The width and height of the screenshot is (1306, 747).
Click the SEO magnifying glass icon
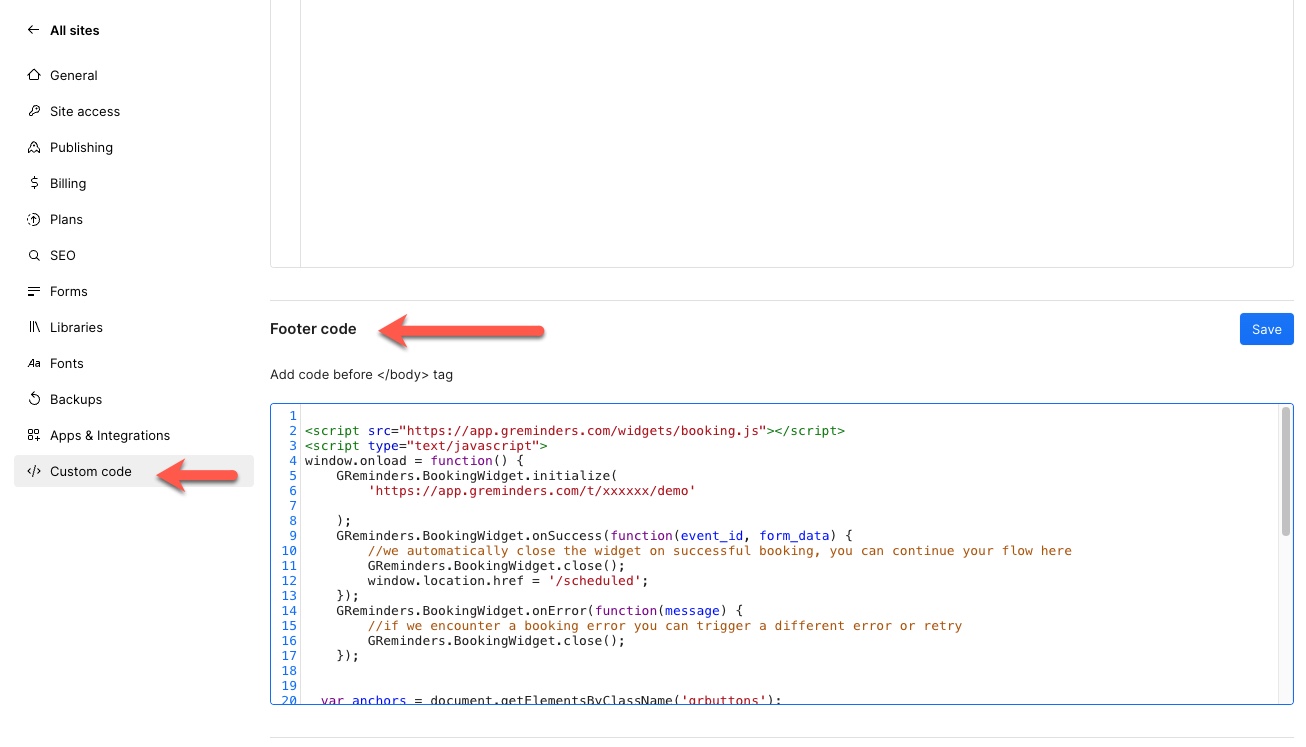click(x=34, y=255)
